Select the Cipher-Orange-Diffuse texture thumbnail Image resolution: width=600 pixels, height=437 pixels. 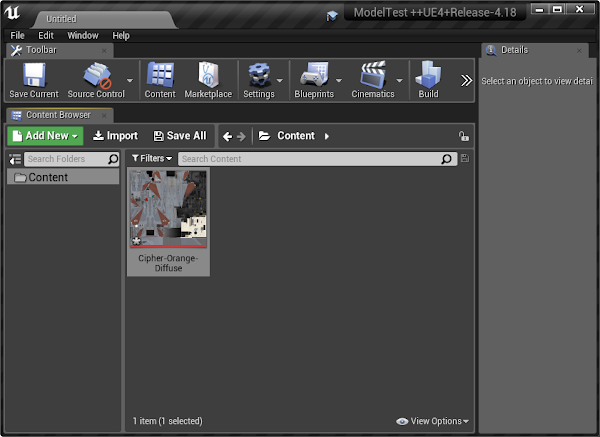tap(168, 209)
